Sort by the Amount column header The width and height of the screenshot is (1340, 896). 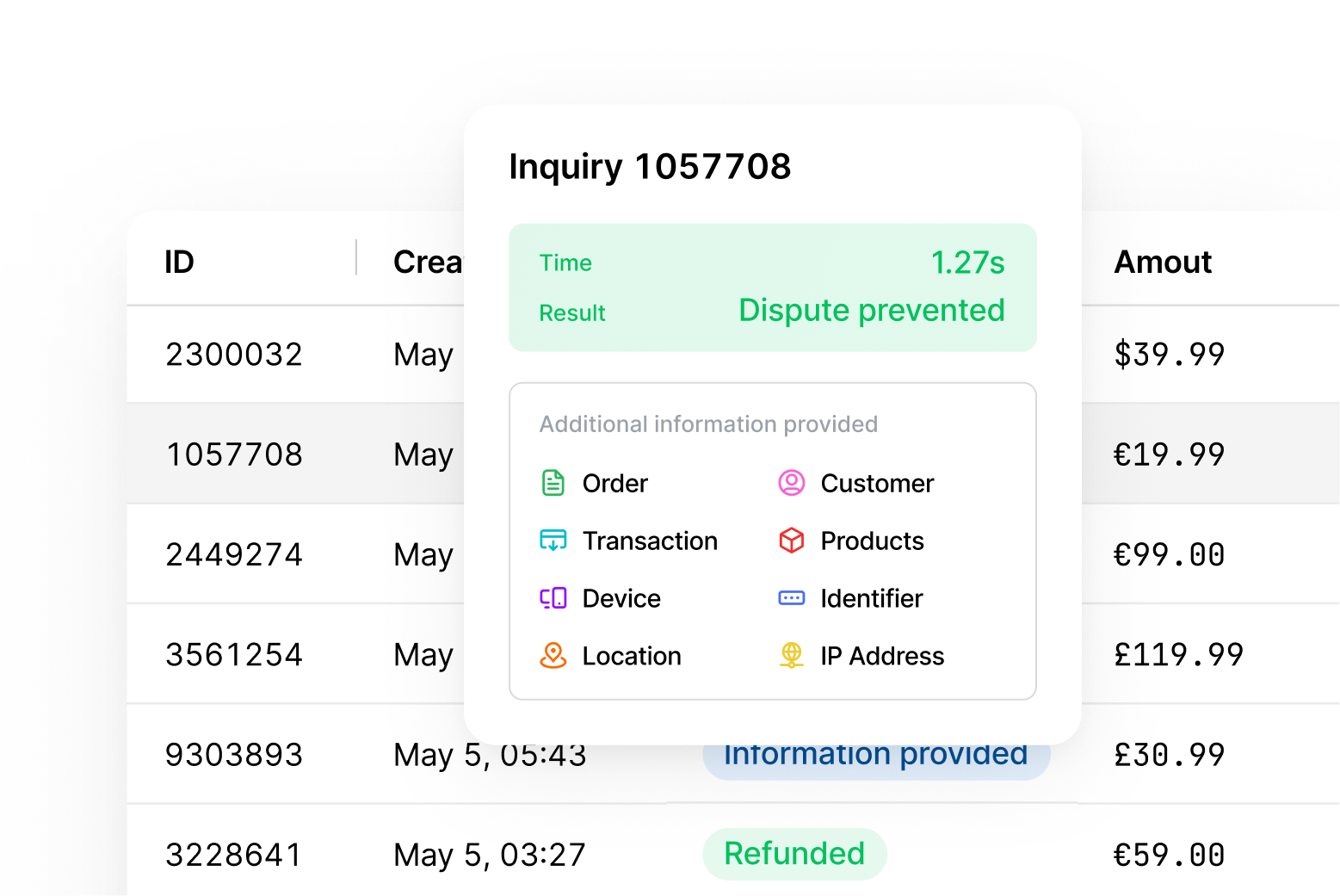point(1163,261)
